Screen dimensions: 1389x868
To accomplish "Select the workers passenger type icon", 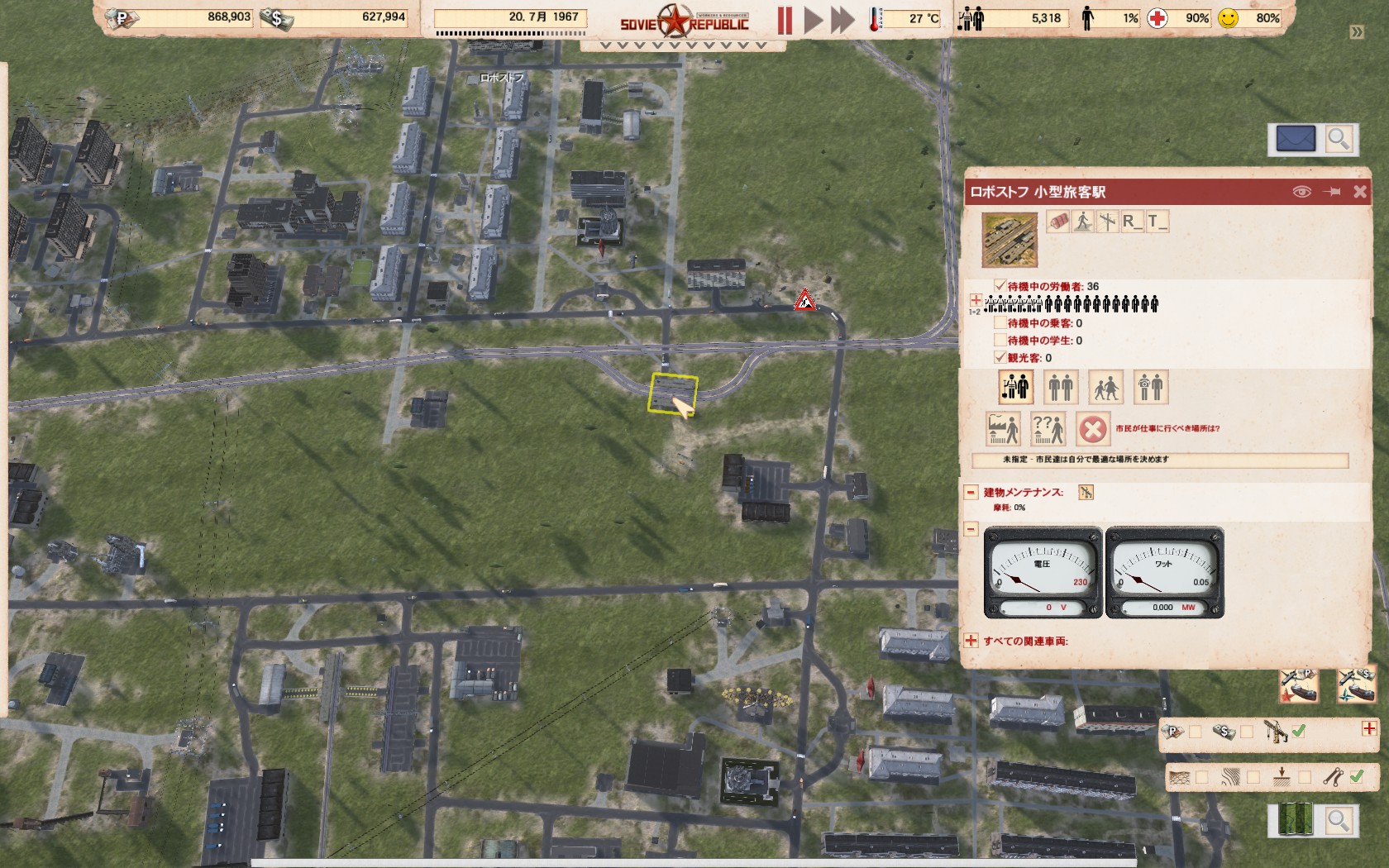I will coord(1015,387).
